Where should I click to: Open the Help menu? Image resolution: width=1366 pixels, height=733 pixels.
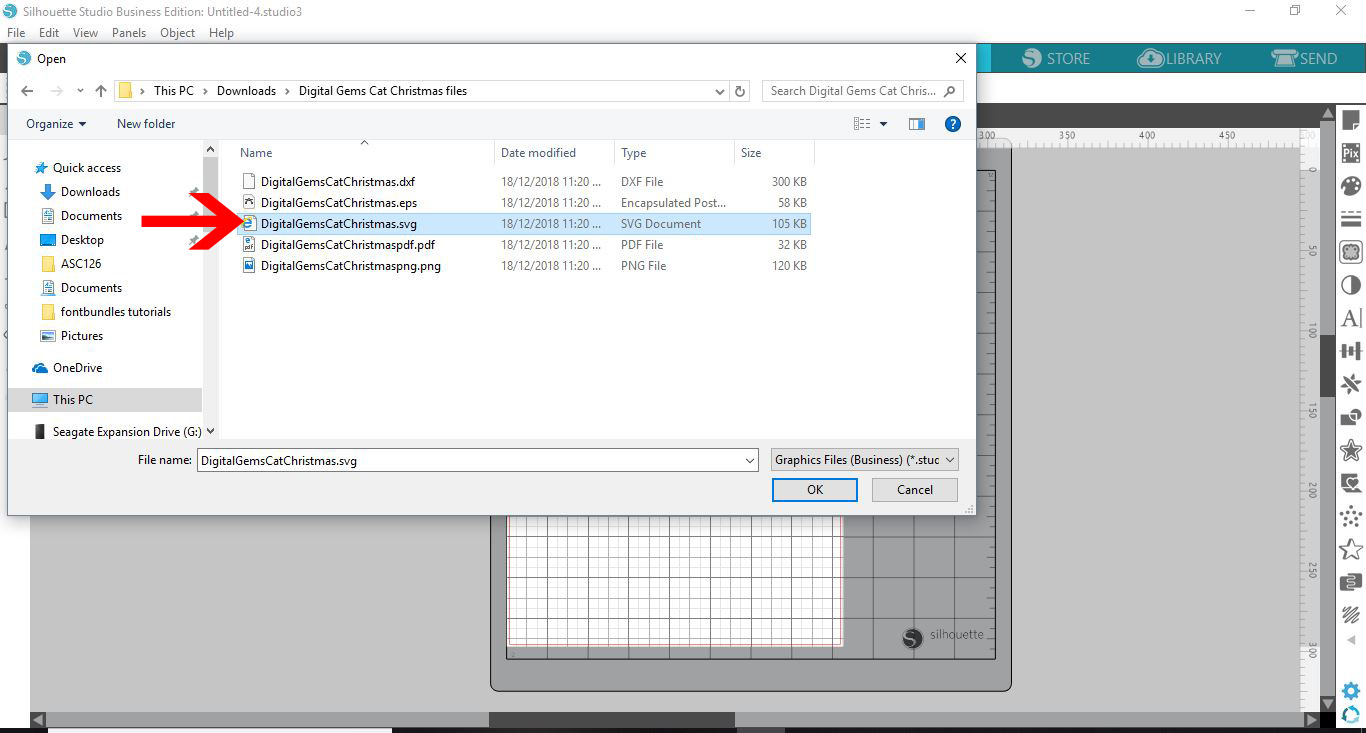point(221,33)
